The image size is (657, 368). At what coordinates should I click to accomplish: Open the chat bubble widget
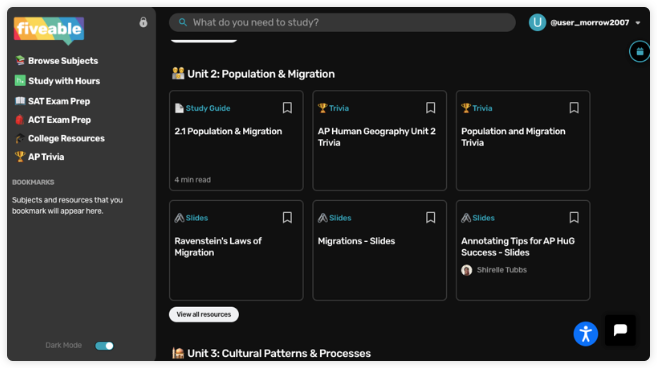[x=620, y=330]
